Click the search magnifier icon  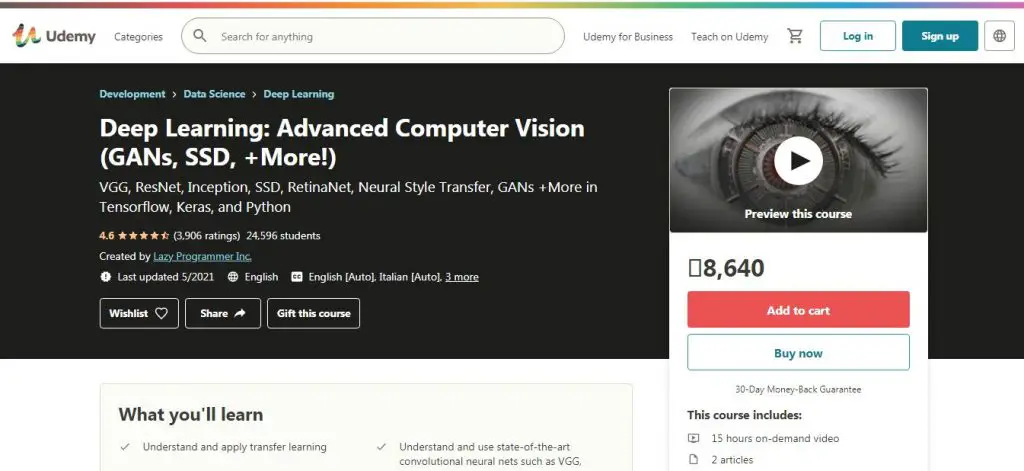[200, 36]
